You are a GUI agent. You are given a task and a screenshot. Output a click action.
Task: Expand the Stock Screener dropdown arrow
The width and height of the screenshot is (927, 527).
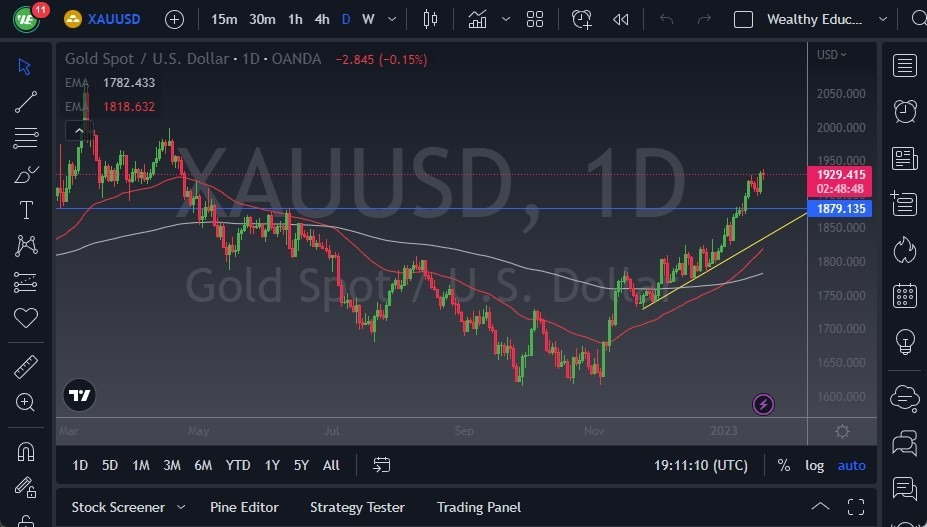coord(181,507)
